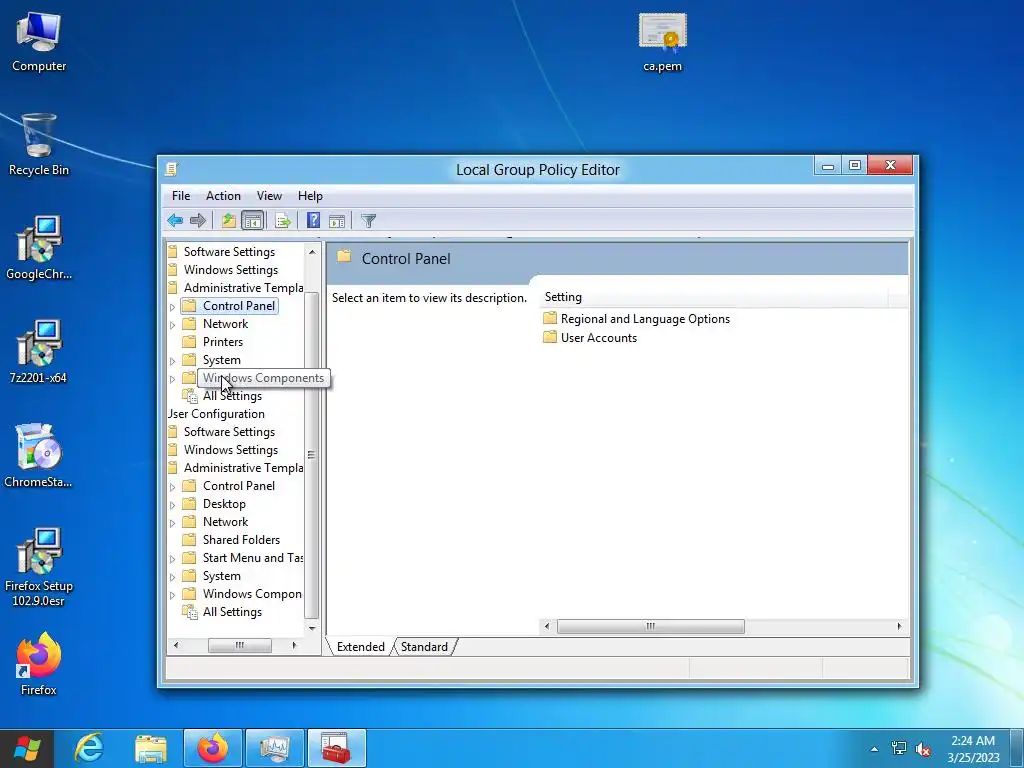Click details pane scroll right arrow

(x=899, y=626)
